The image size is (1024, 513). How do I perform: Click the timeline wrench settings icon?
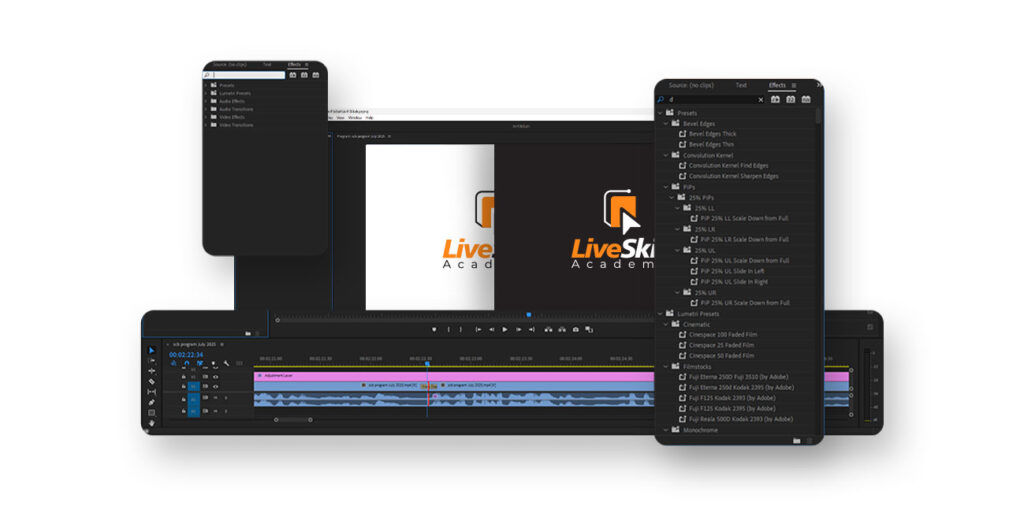point(227,363)
